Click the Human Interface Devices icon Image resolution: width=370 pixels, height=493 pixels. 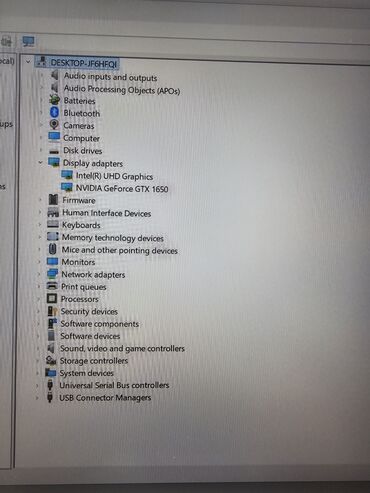coord(53,212)
